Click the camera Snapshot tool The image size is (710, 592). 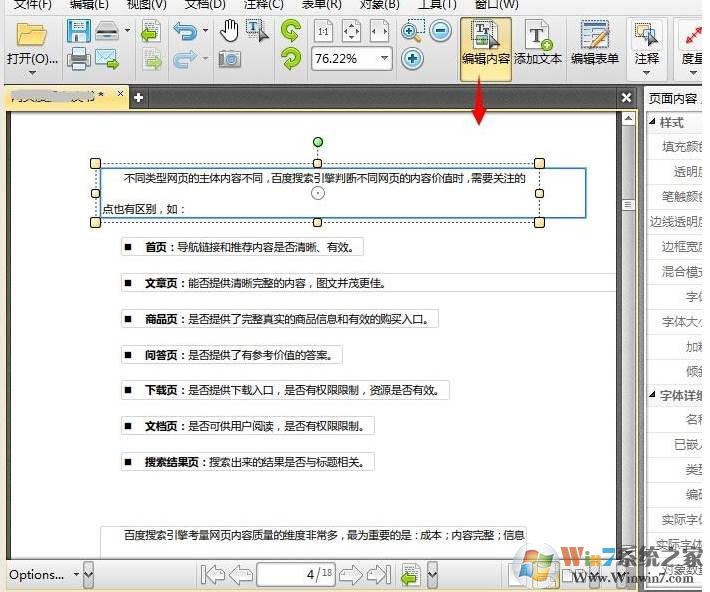tap(230, 60)
